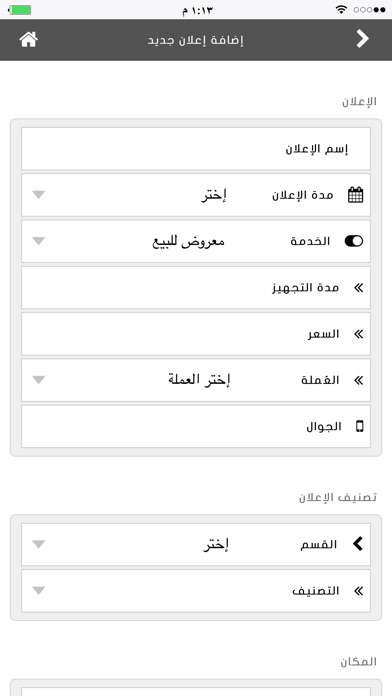Focus the إسم الإعلان input field
The height and width of the screenshot is (696, 392).
point(196,149)
